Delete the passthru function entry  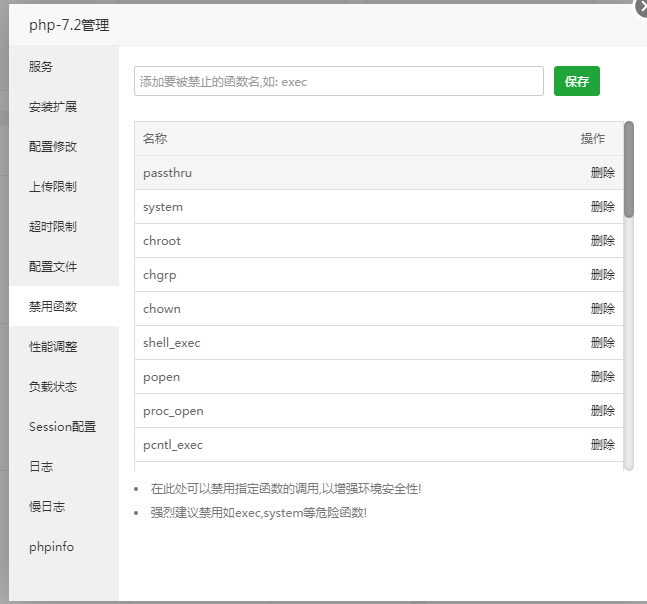click(602, 172)
